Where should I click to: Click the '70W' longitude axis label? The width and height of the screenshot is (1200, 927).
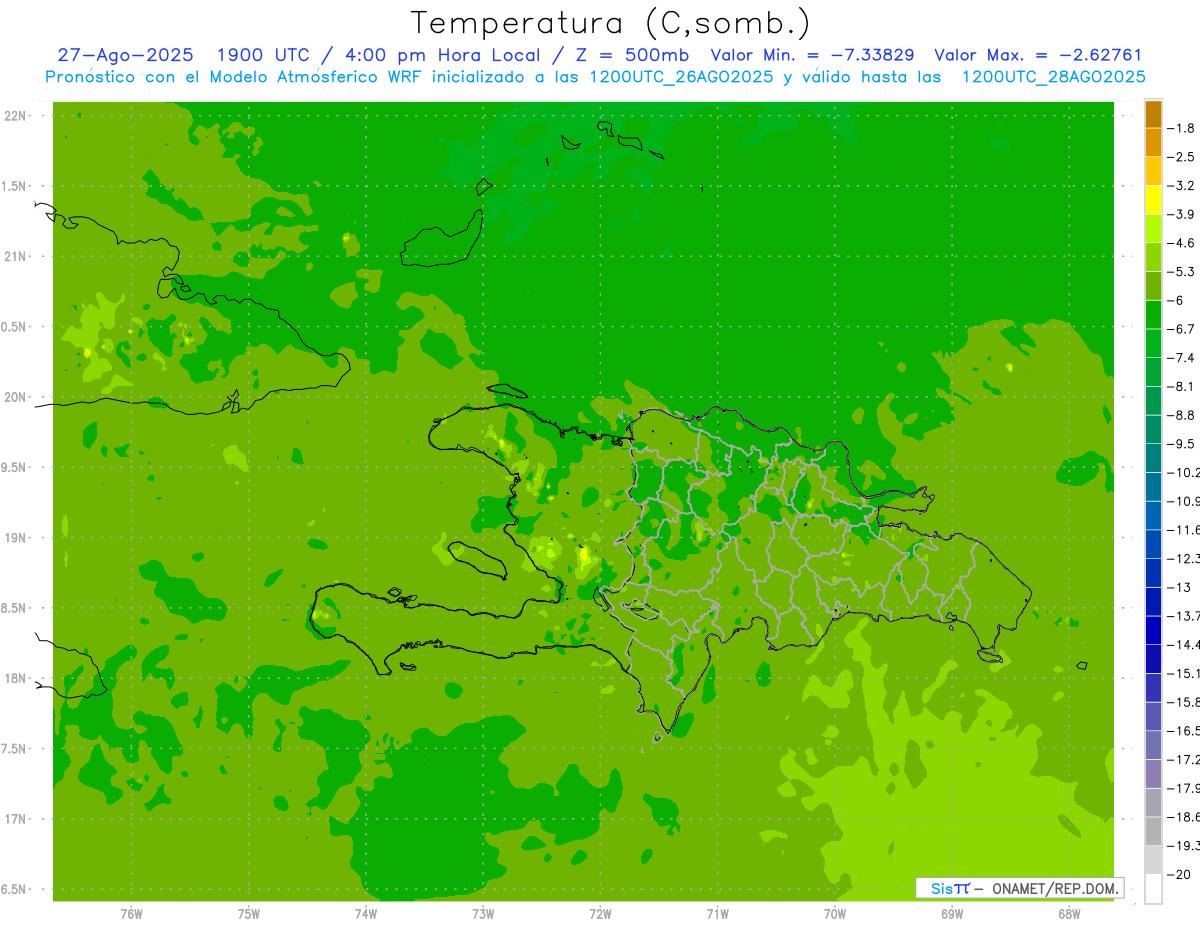coord(835,914)
